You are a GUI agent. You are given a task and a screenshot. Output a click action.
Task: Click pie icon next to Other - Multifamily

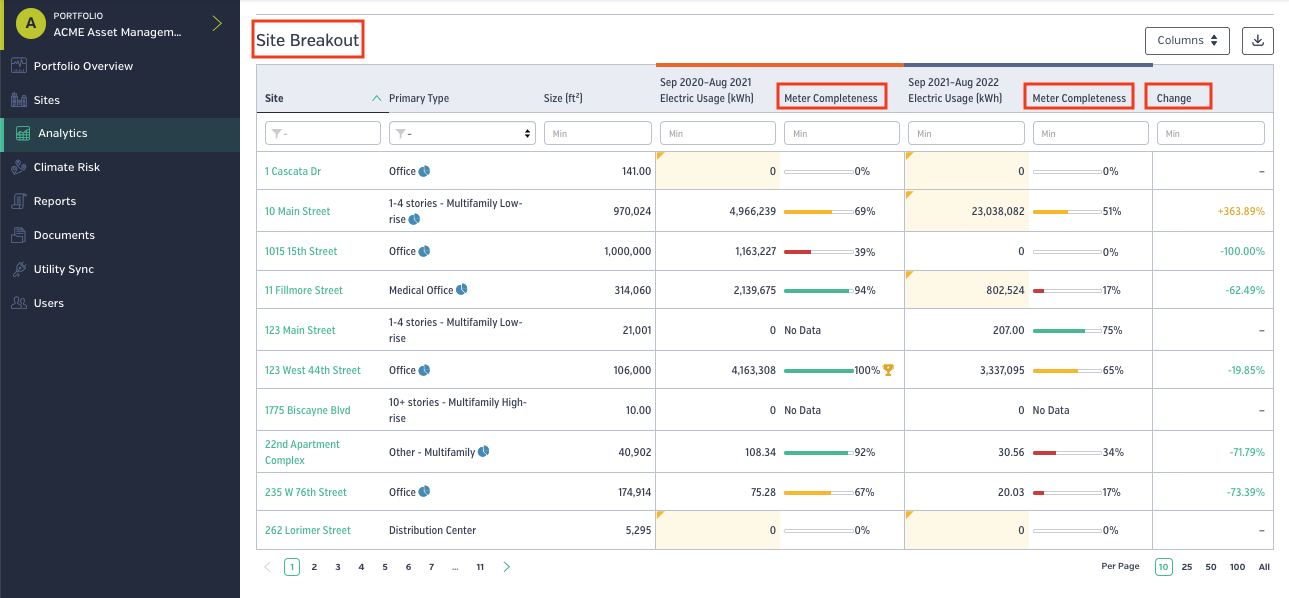484,452
